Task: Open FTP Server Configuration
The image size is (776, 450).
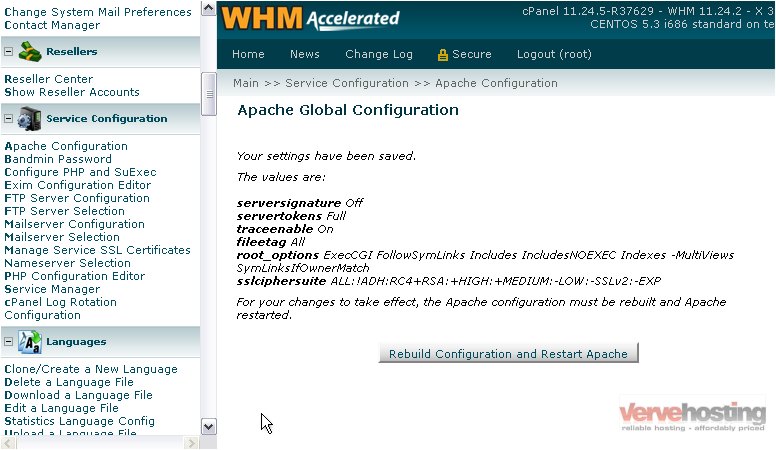Action: (77, 198)
